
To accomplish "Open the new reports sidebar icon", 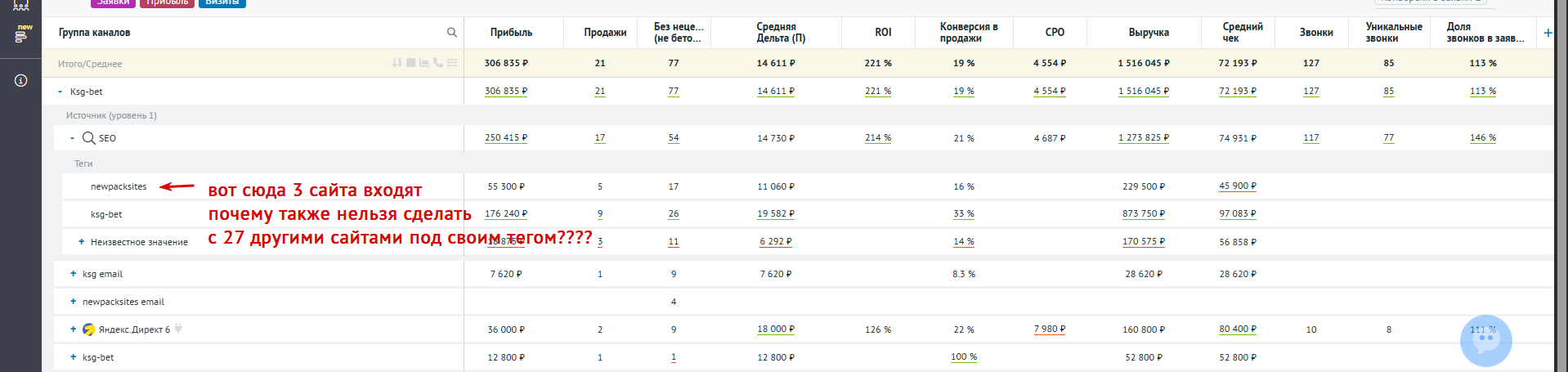I will point(21,34).
